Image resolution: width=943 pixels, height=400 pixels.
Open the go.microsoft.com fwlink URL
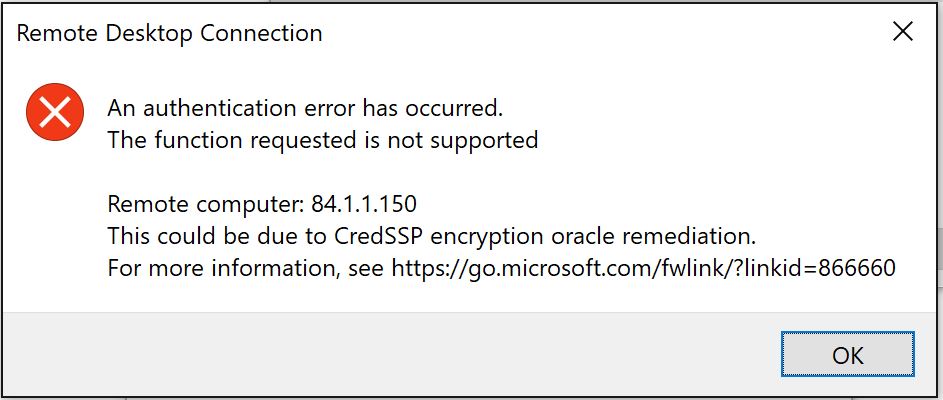coord(644,268)
